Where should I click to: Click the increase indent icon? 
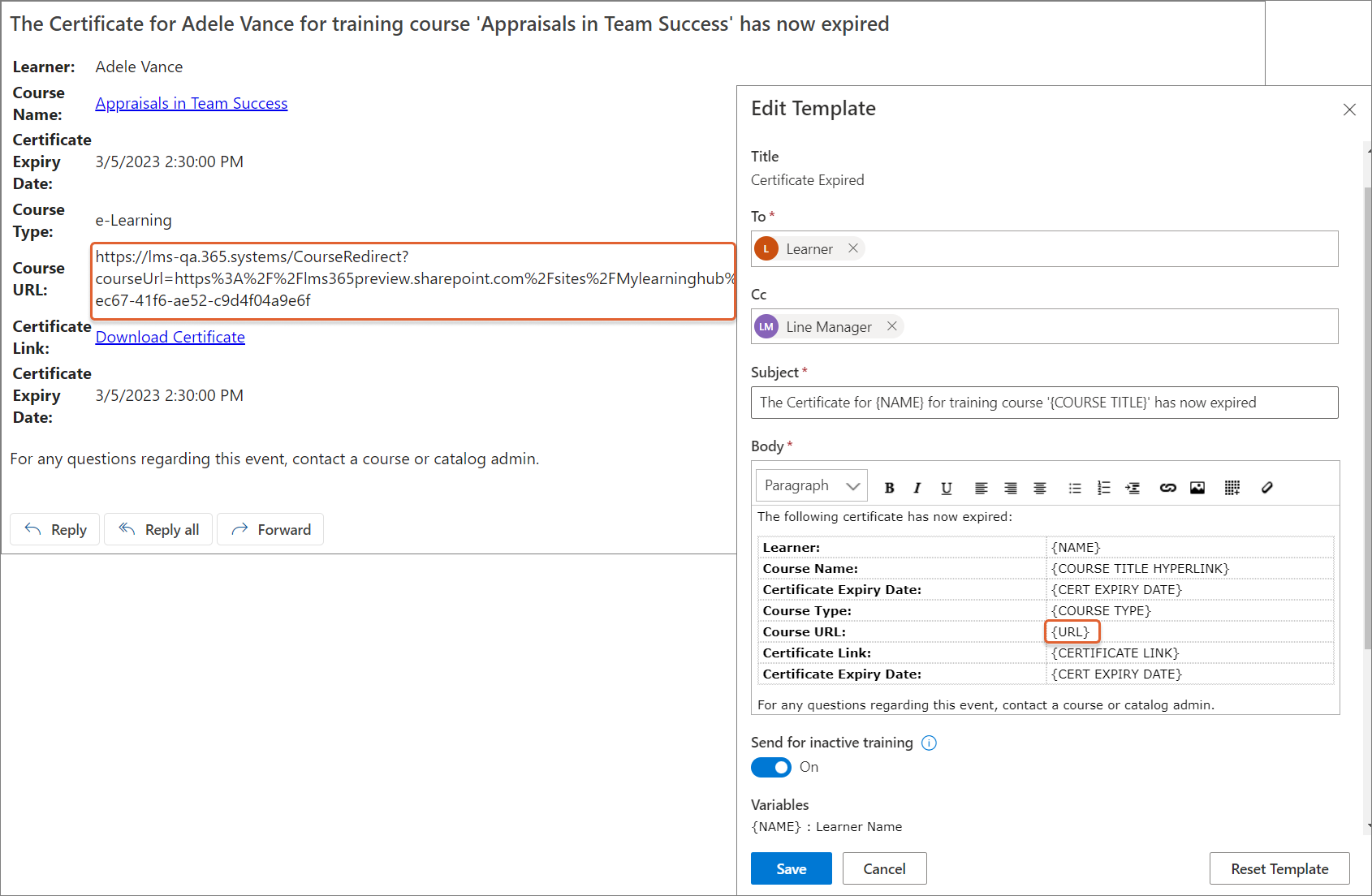pos(1133,488)
